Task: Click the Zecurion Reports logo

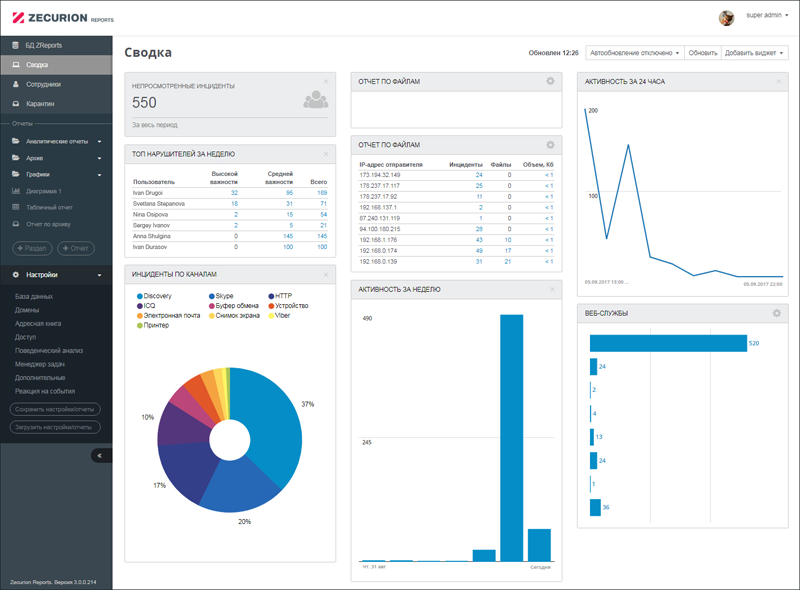Action: click(63, 18)
